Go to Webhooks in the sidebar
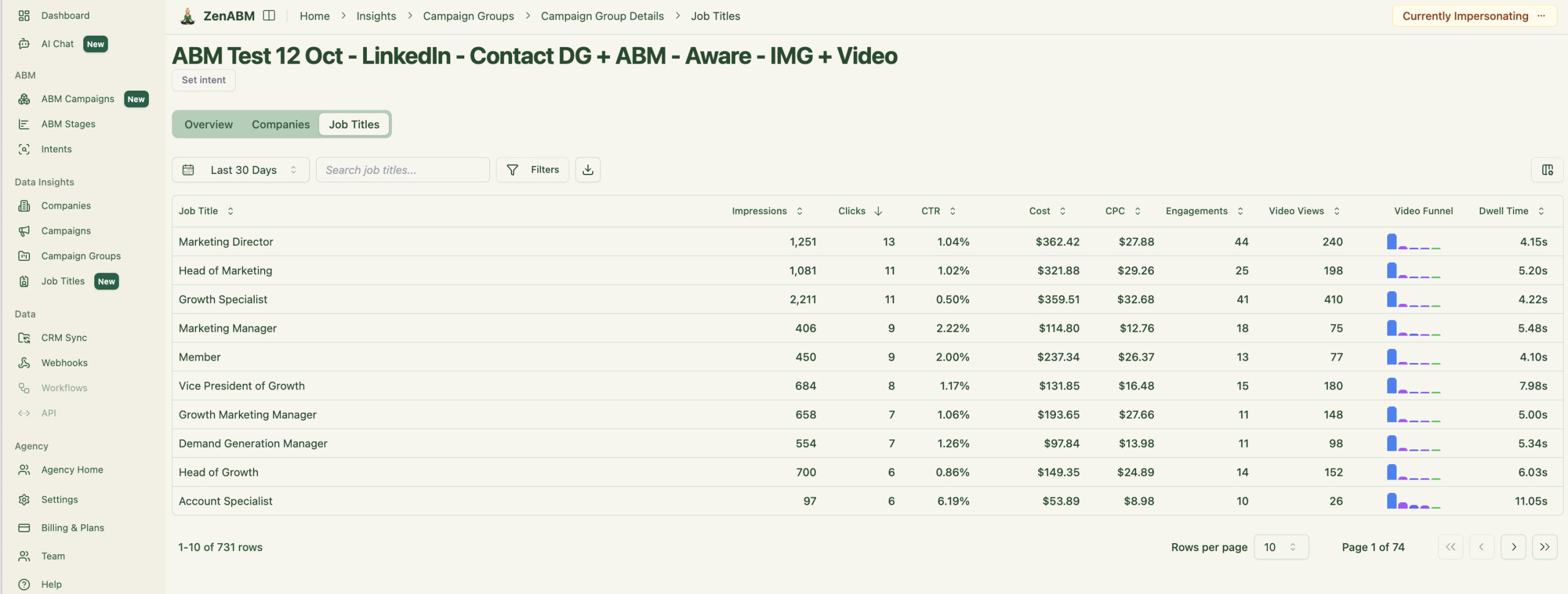The height and width of the screenshot is (594, 1568). click(x=64, y=363)
